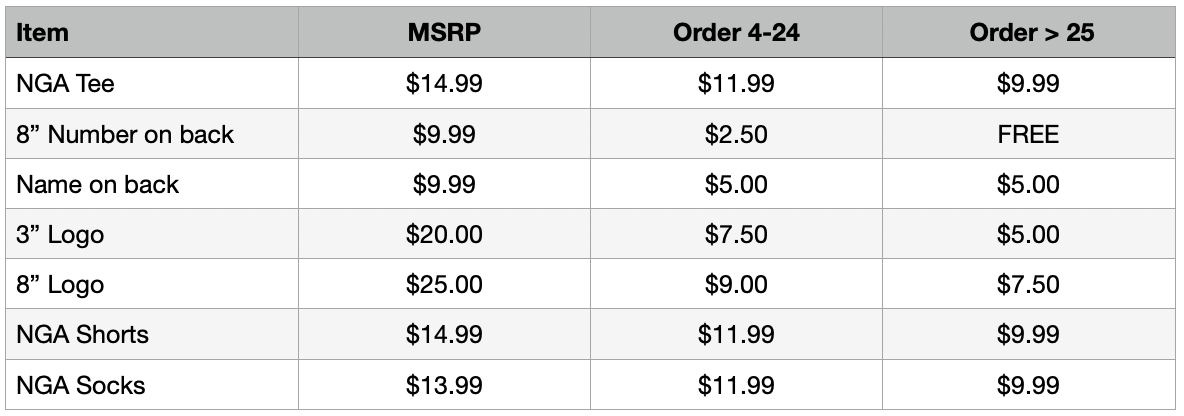Click the Item column header
This screenshot has height=416, width=1184.
(43, 33)
